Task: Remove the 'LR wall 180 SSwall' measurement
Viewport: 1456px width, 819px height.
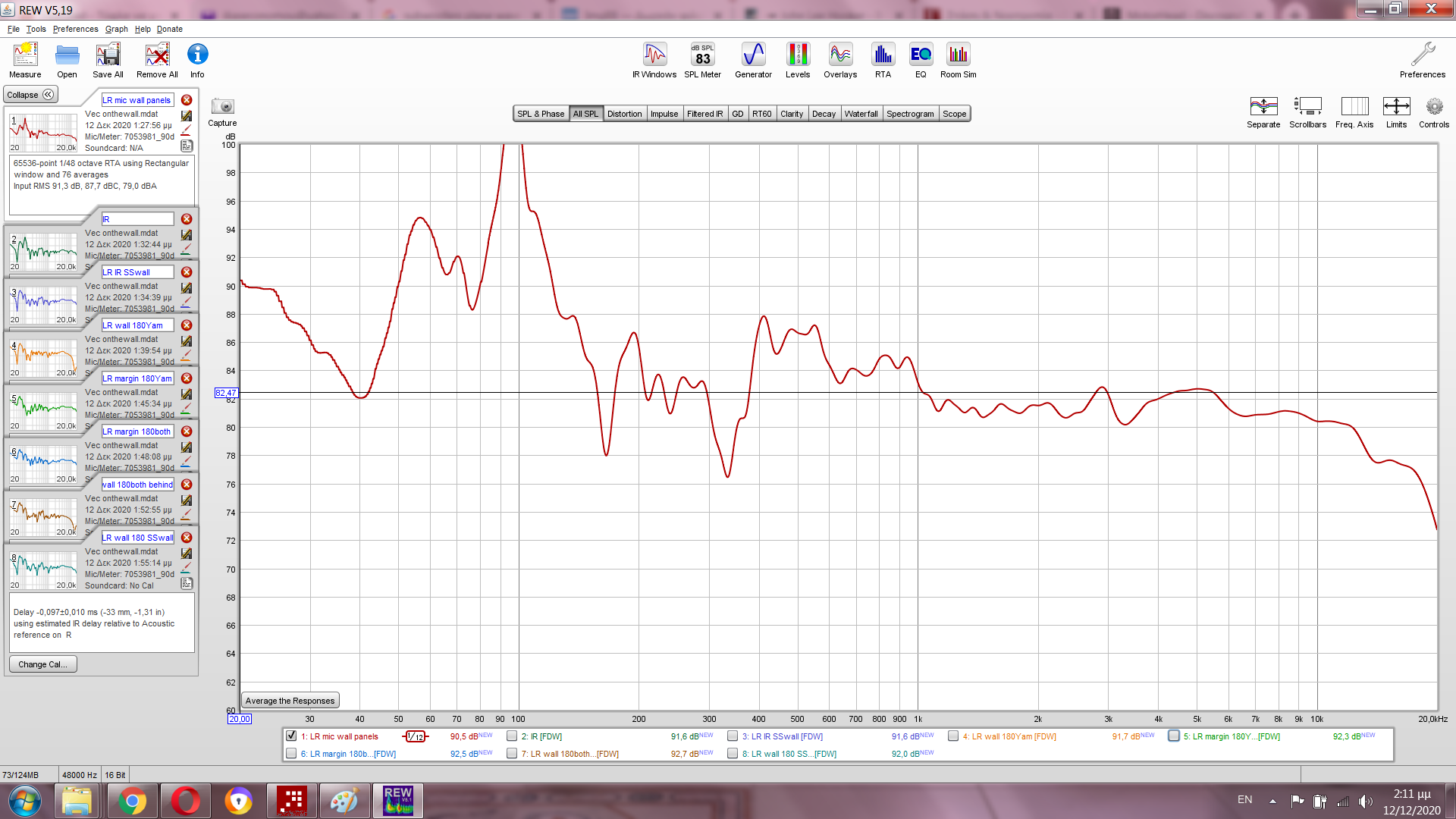Action: click(x=187, y=538)
